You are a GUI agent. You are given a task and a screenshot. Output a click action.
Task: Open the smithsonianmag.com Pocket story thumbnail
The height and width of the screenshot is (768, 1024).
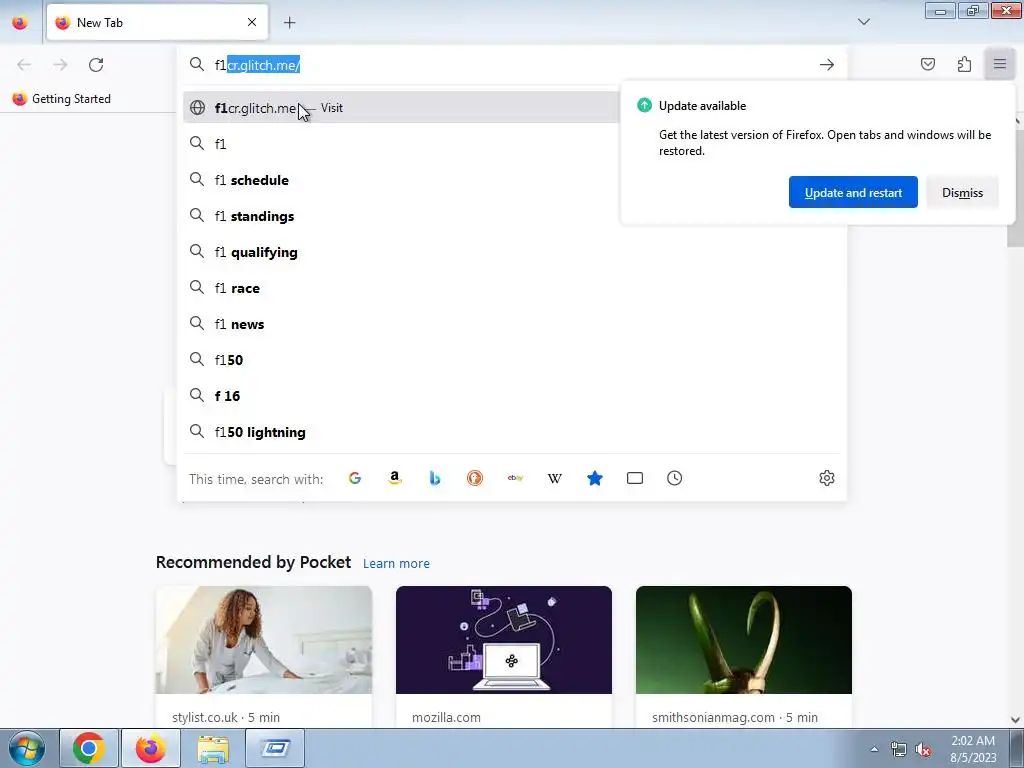pyautogui.click(x=744, y=640)
